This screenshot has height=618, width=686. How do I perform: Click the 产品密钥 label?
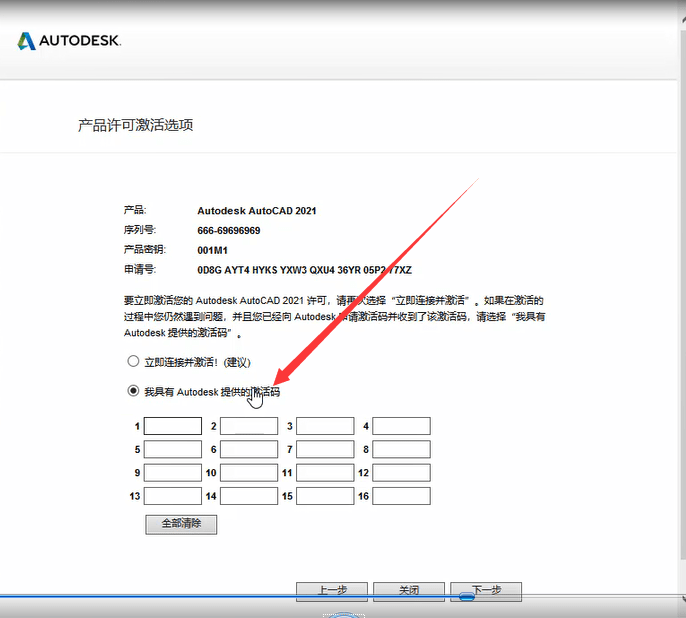pos(144,249)
